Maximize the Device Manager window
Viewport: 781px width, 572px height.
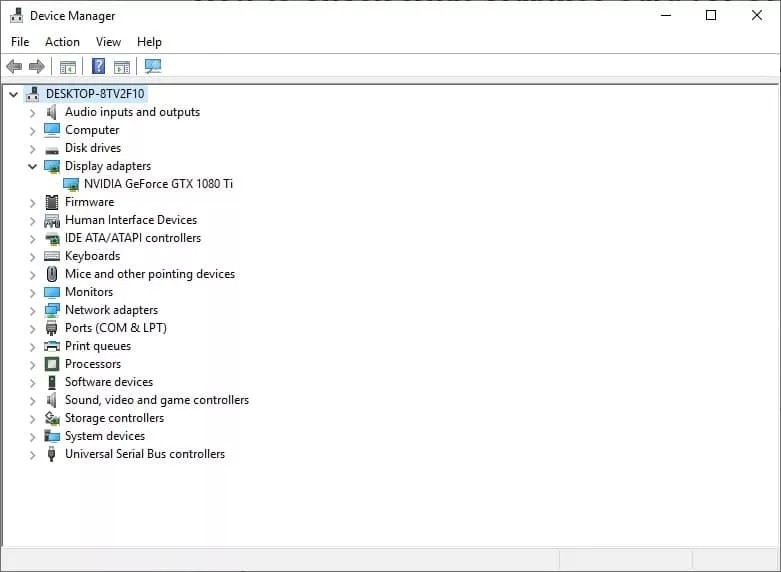point(711,15)
